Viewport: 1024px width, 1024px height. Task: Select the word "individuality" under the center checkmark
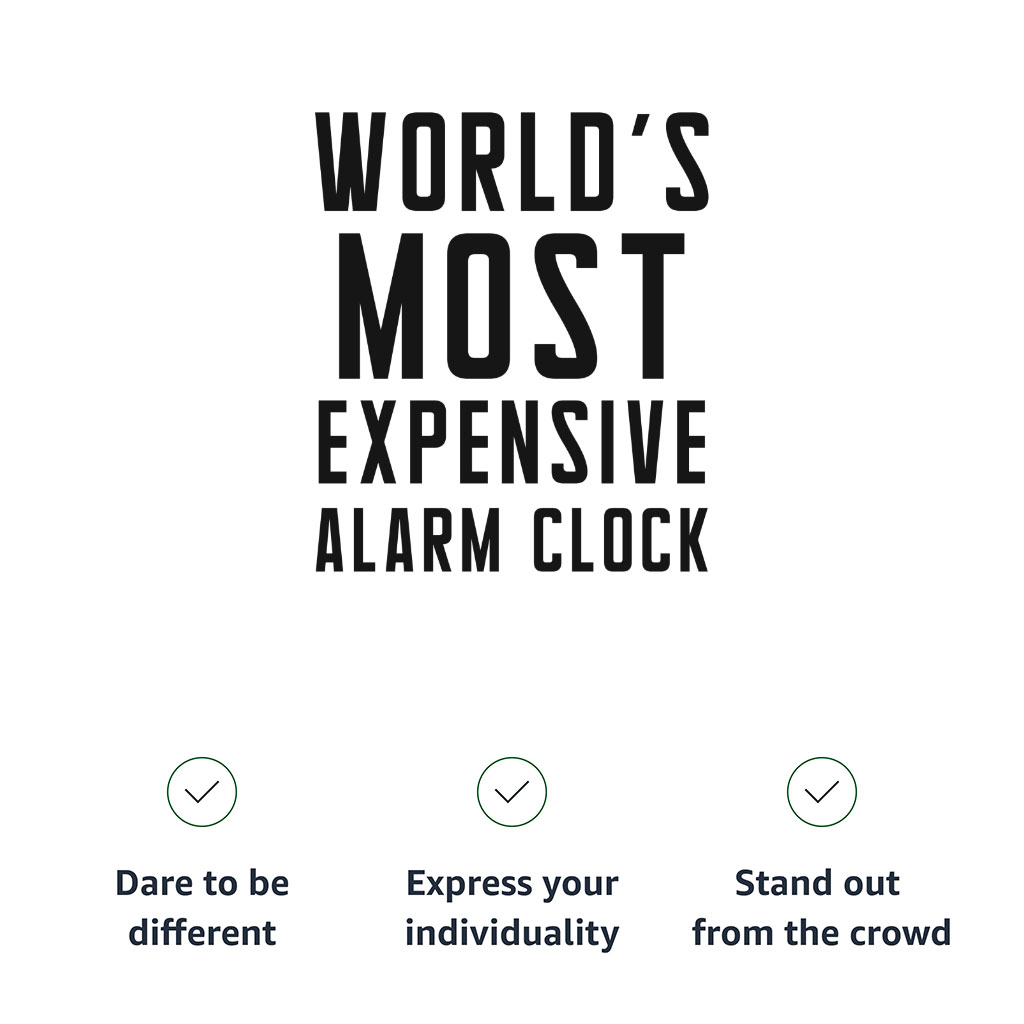[512, 934]
